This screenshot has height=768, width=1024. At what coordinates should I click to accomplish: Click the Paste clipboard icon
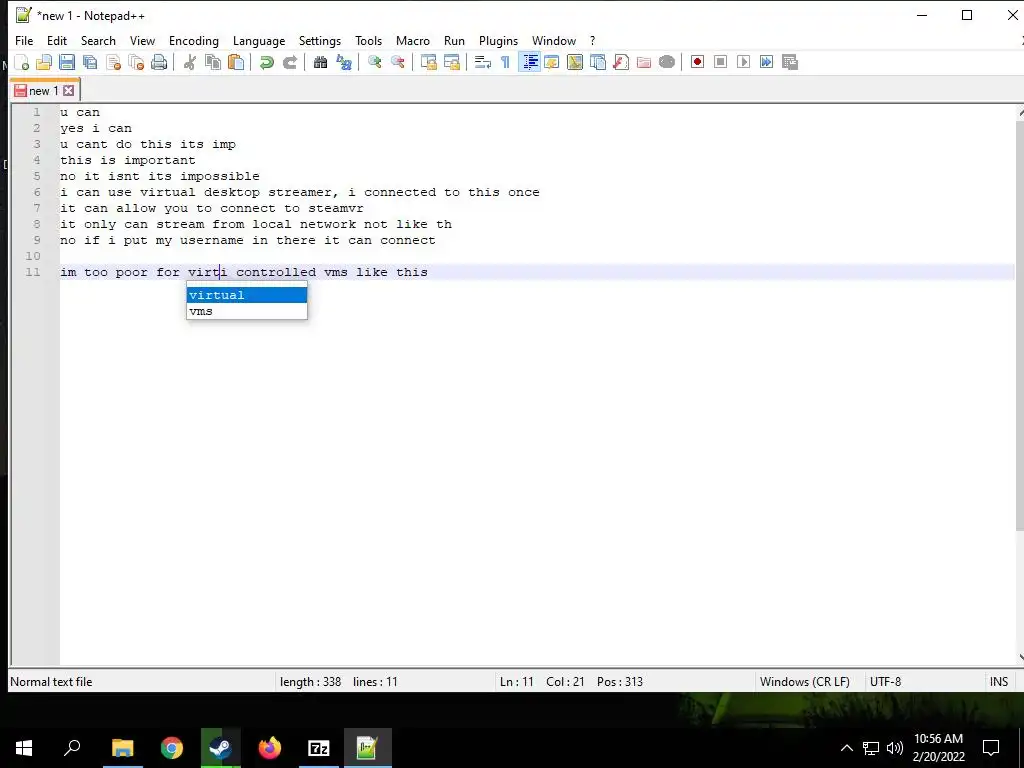point(236,62)
